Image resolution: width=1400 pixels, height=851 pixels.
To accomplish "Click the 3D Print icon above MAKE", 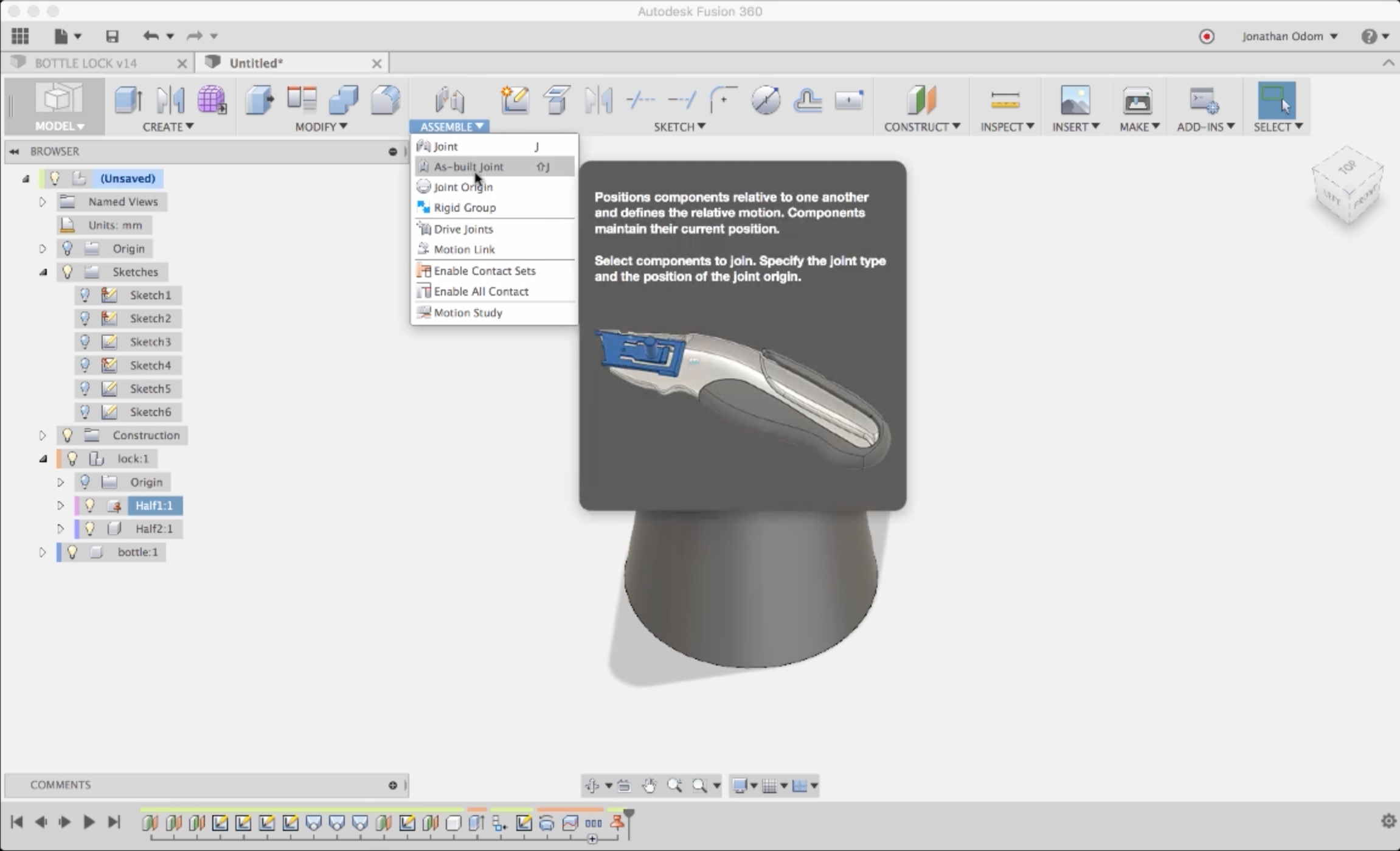I will (1137, 100).
